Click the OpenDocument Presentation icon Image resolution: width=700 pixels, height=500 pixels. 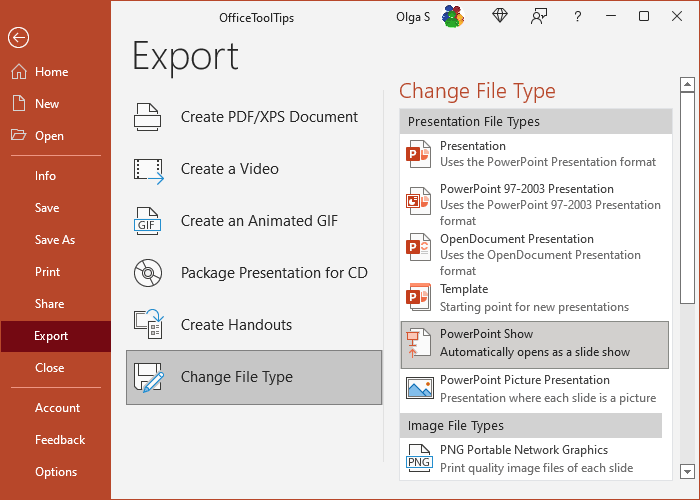pyautogui.click(x=418, y=247)
